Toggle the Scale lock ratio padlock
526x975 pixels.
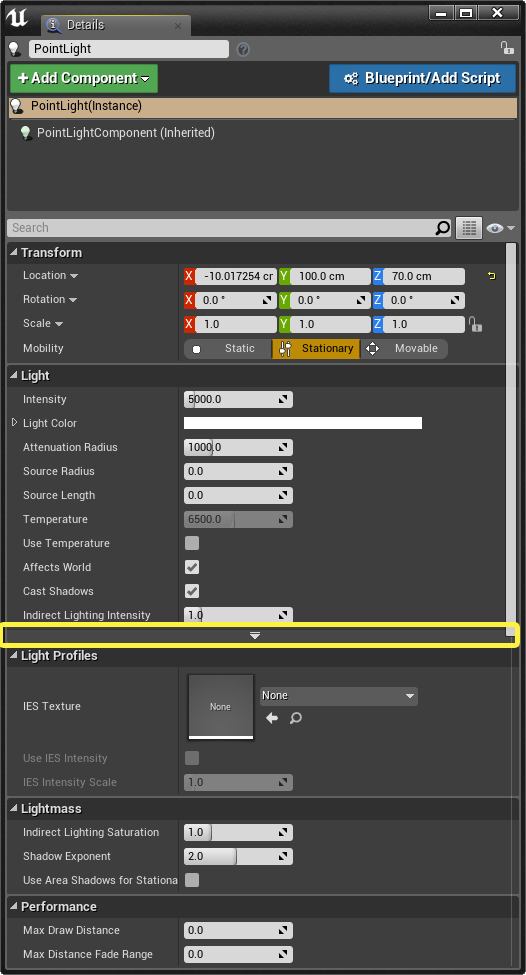tap(475, 324)
